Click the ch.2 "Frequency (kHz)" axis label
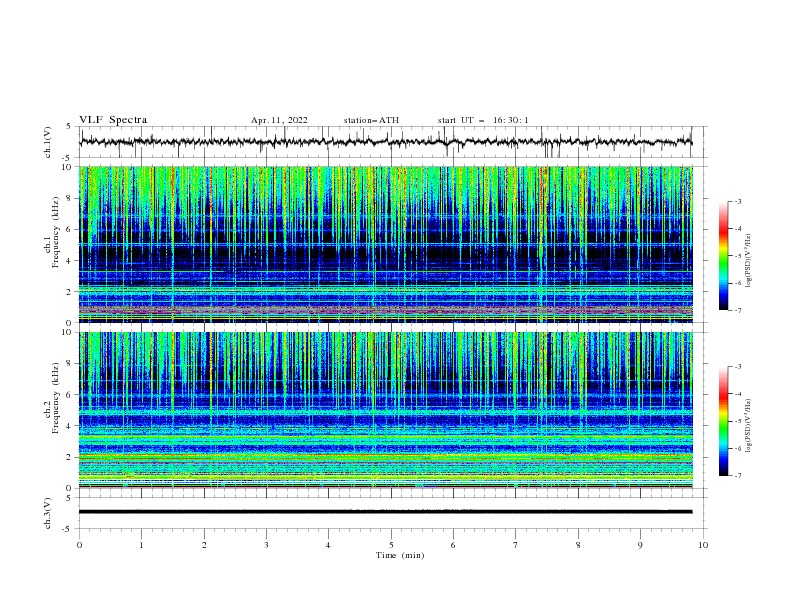The height and width of the screenshot is (612, 792). point(56,398)
